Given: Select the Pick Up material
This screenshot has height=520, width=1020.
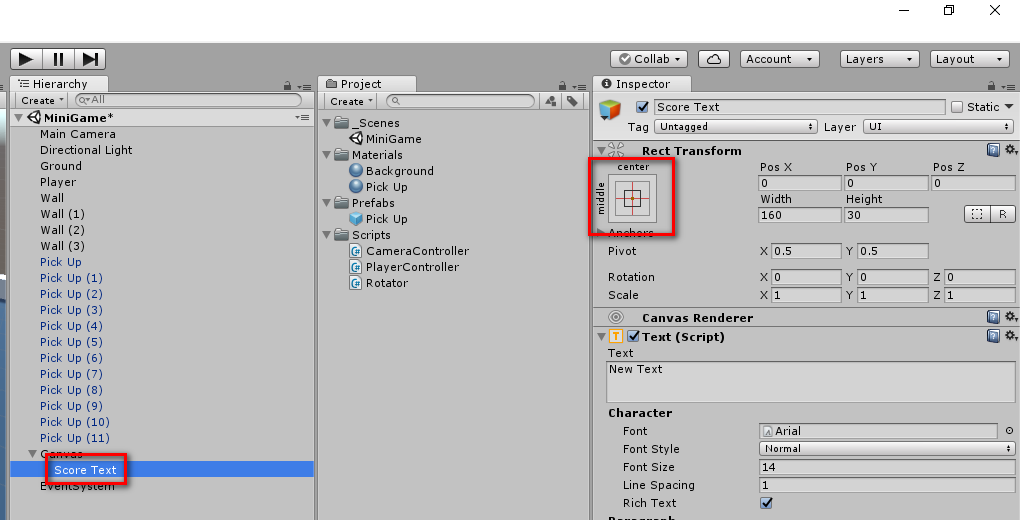Looking at the screenshot, I should (x=386, y=187).
